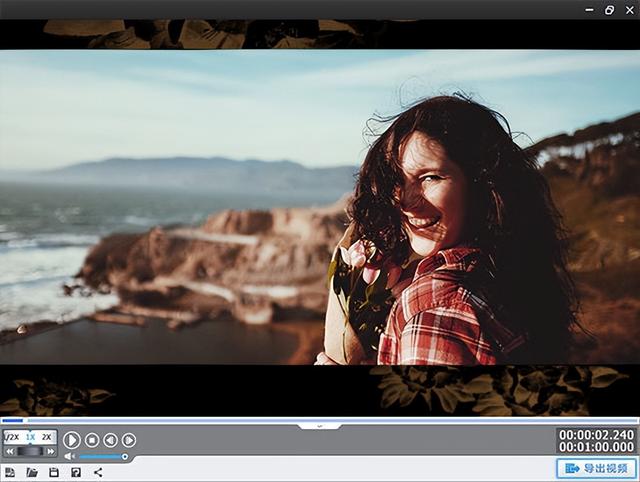The height and width of the screenshot is (482, 640).
Task: Switch playback speed to 2X
Action: 47,437
